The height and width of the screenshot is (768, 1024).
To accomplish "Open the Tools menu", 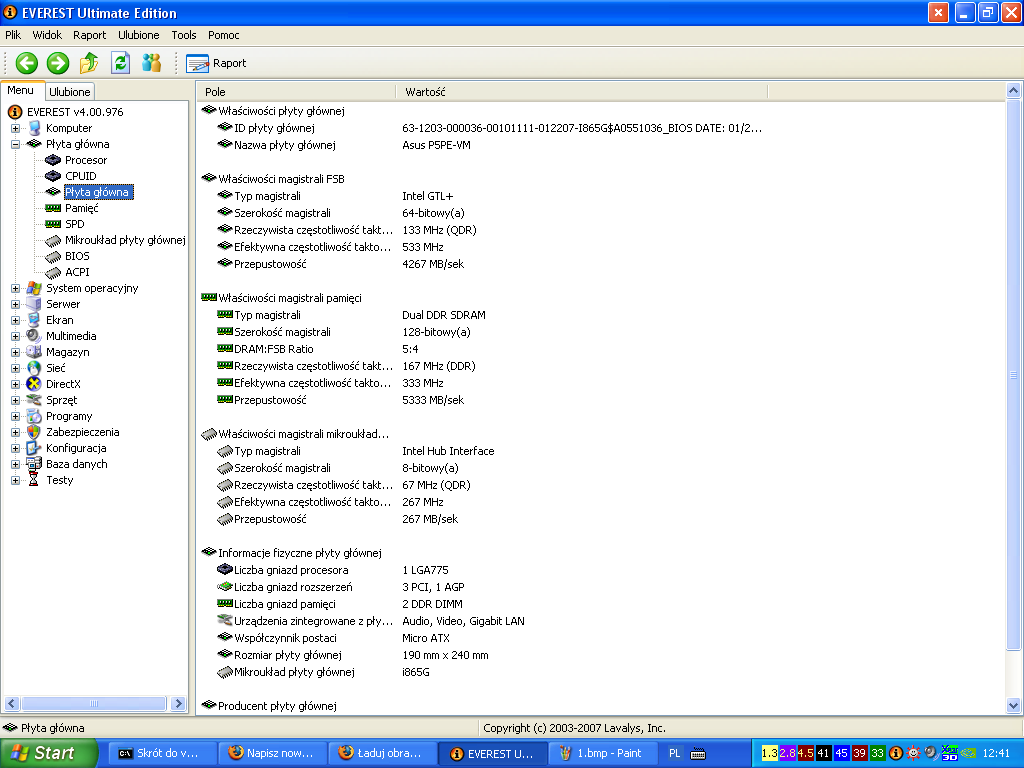I will (x=184, y=35).
